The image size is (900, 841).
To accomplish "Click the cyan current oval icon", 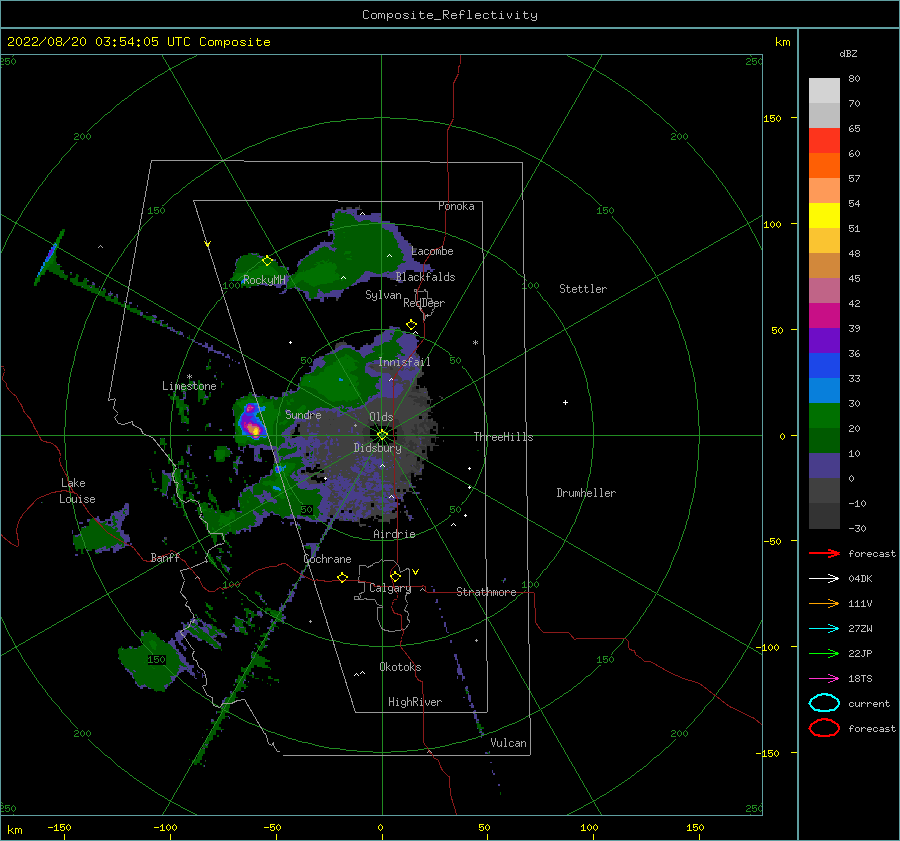I will tap(824, 703).
